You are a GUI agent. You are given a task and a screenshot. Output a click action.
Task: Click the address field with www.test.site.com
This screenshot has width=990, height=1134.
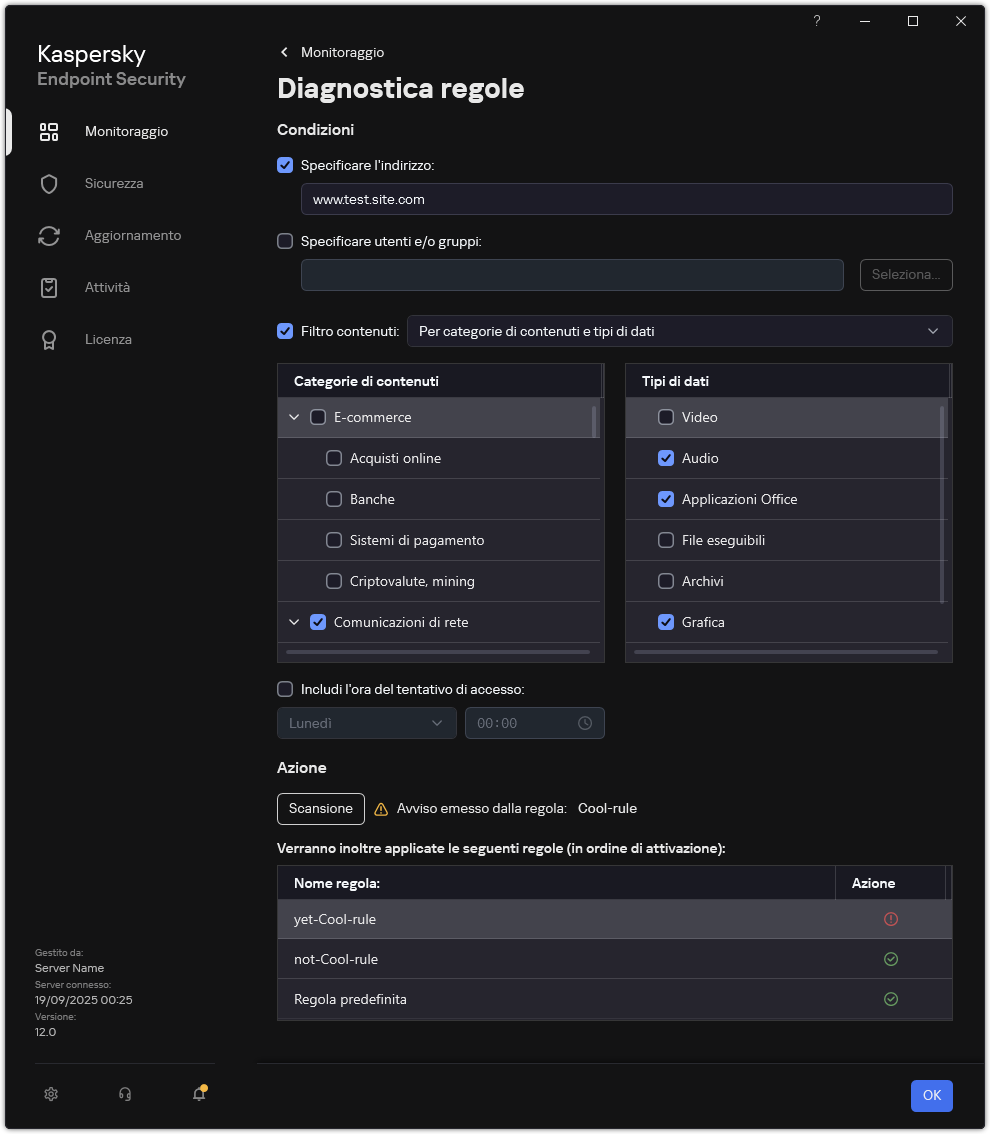coord(626,199)
